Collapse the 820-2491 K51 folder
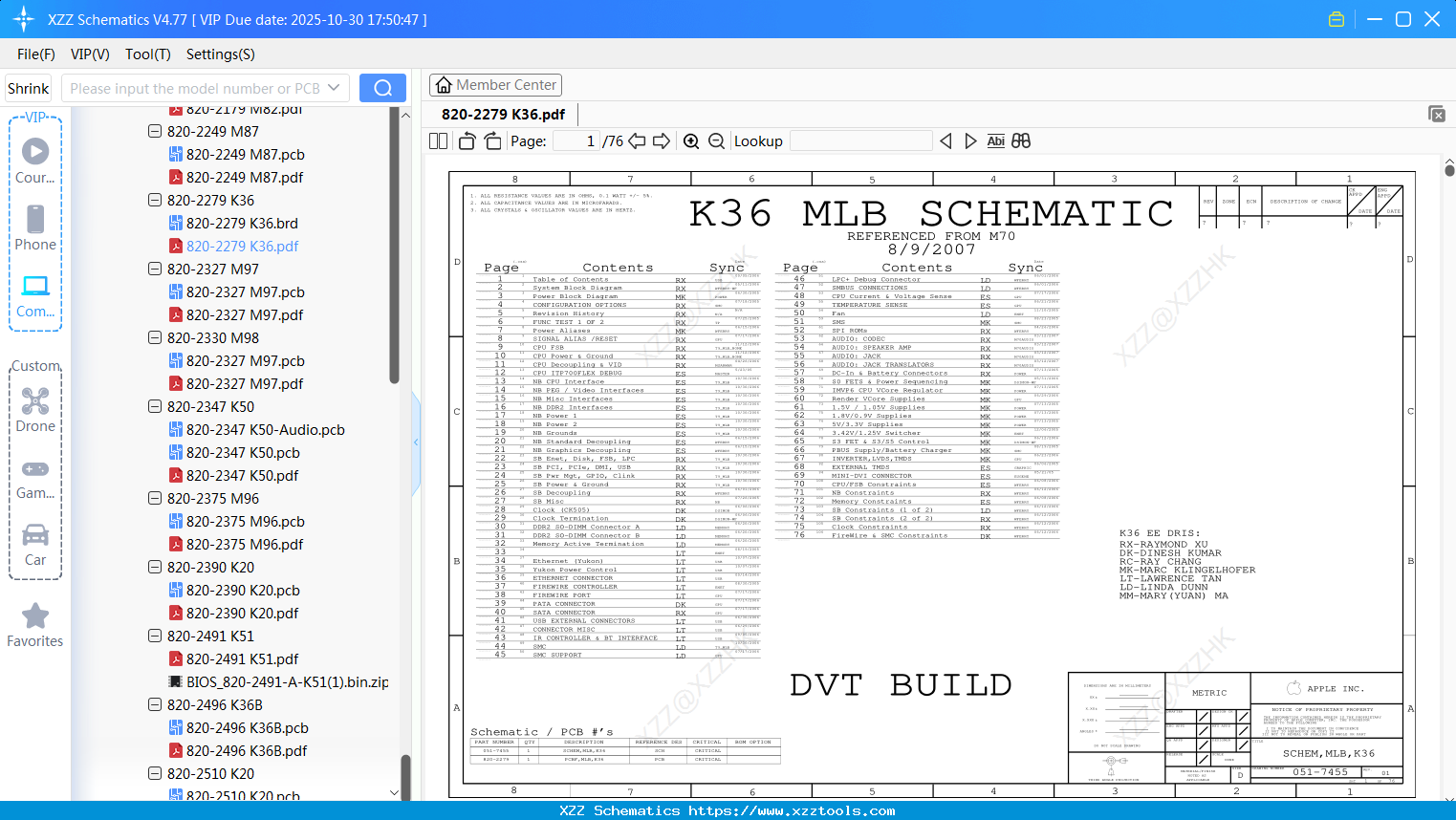Screen dimensions: 1456x820 pos(155,636)
